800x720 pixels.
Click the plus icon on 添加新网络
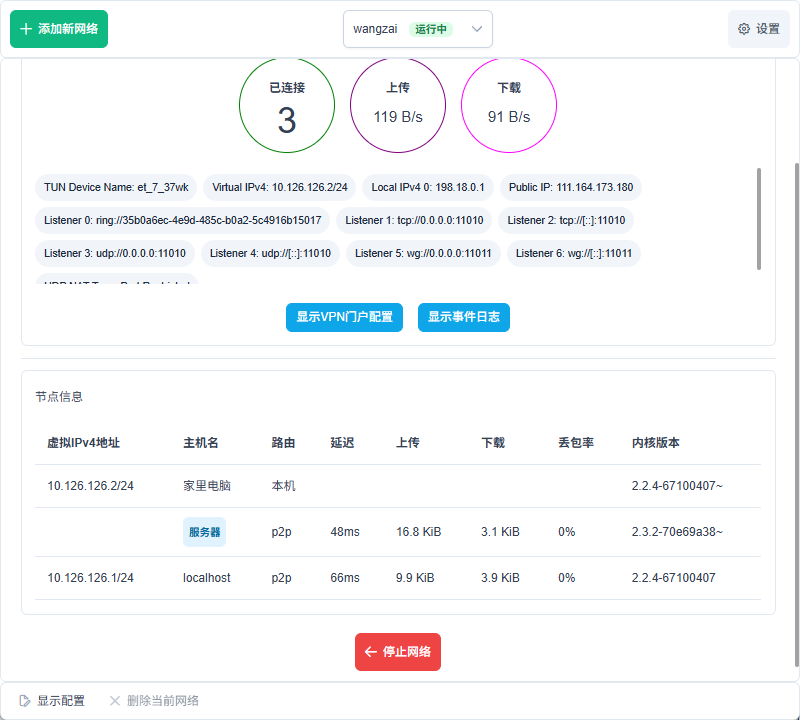point(27,29)
